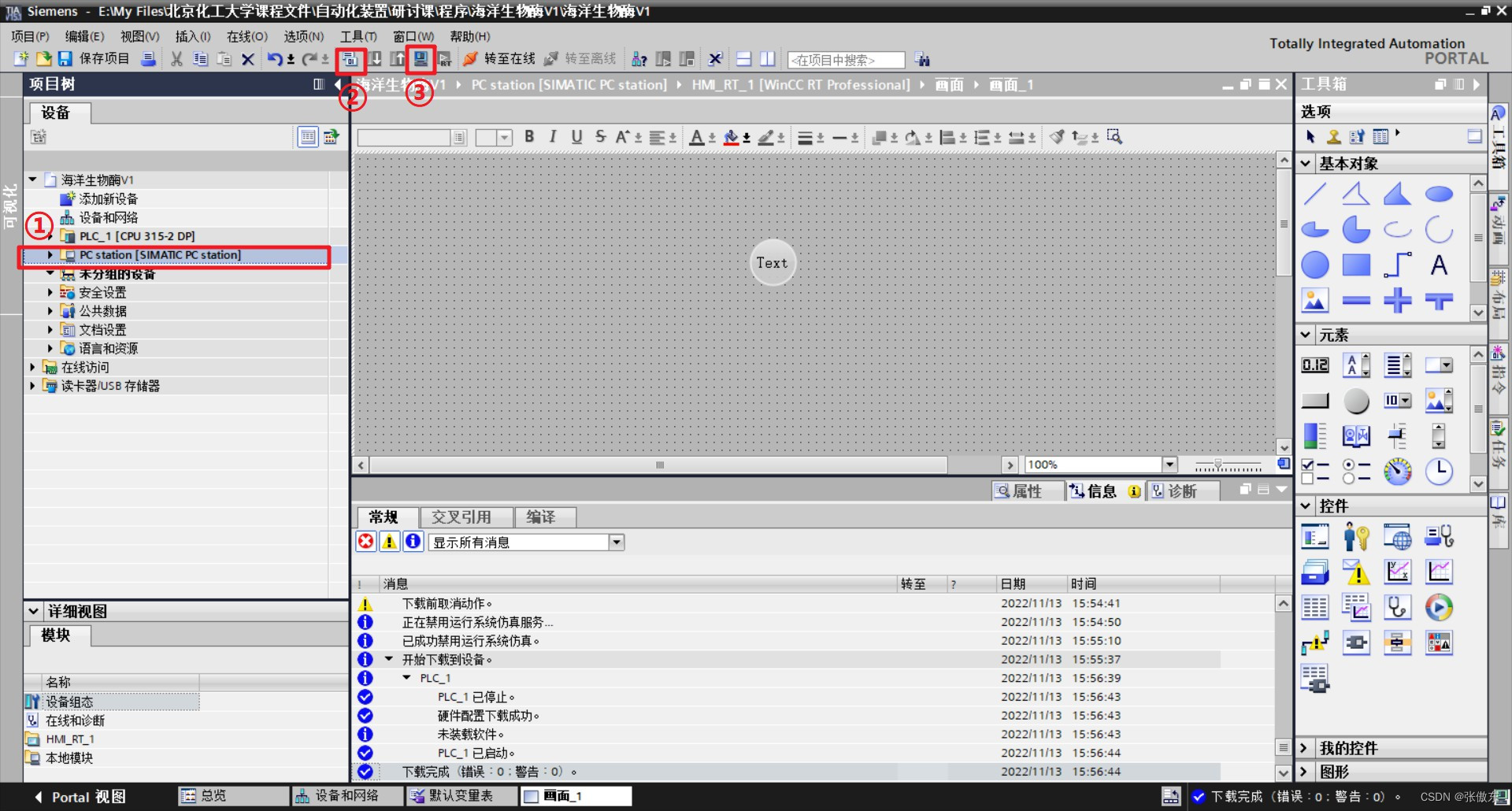The image size is (1512, 811).
Task: Open the 项目(P) menu
Action: (x=30, y=36)
